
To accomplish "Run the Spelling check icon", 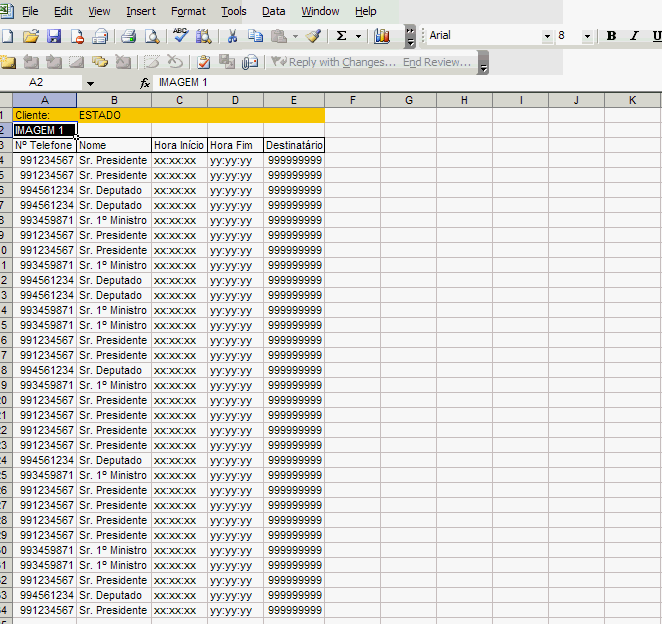I will click(181, 36).
